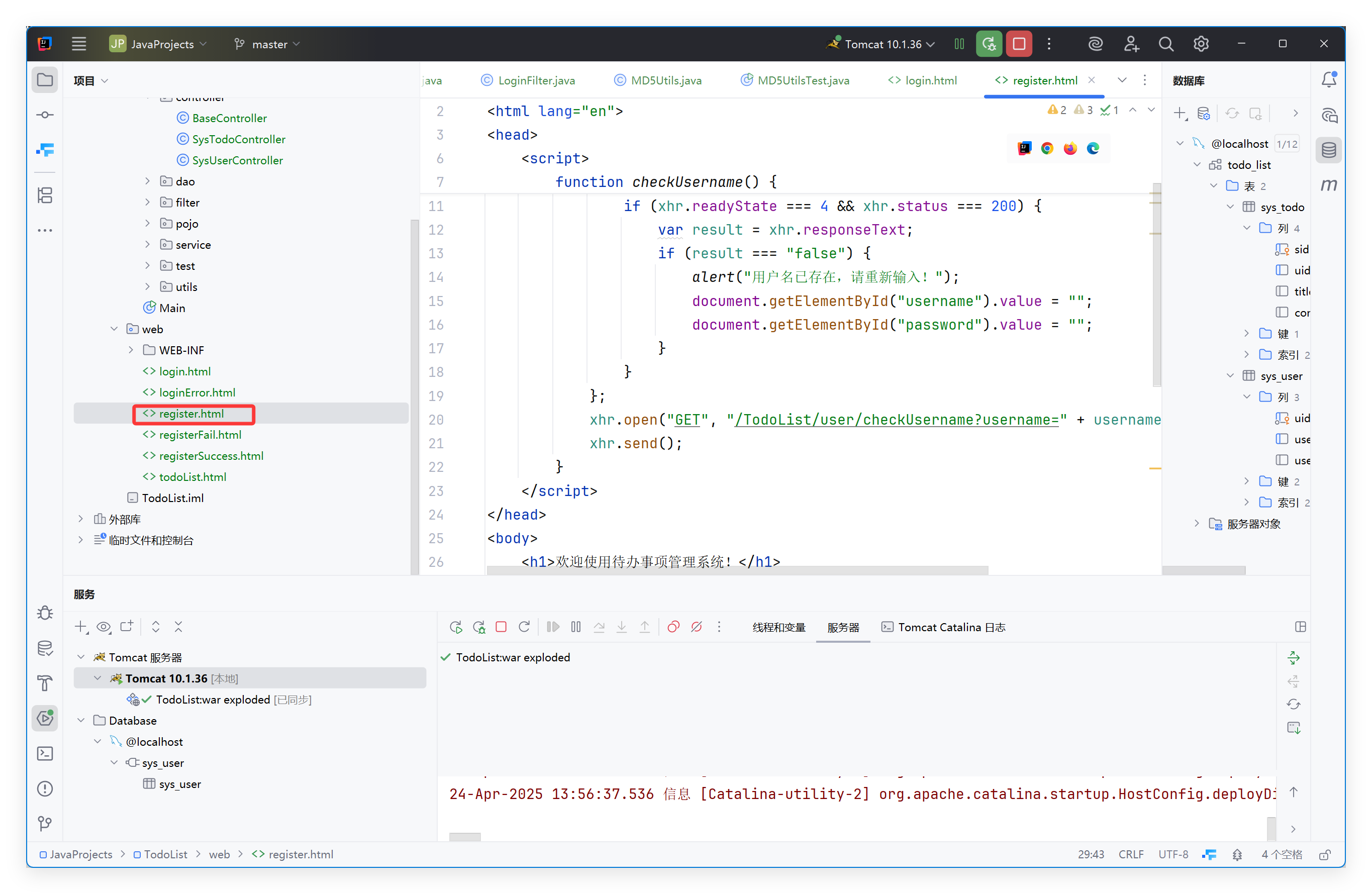Open the Terminal tool window
This screenshot has height=894, width=1372.
coord(45,753)
